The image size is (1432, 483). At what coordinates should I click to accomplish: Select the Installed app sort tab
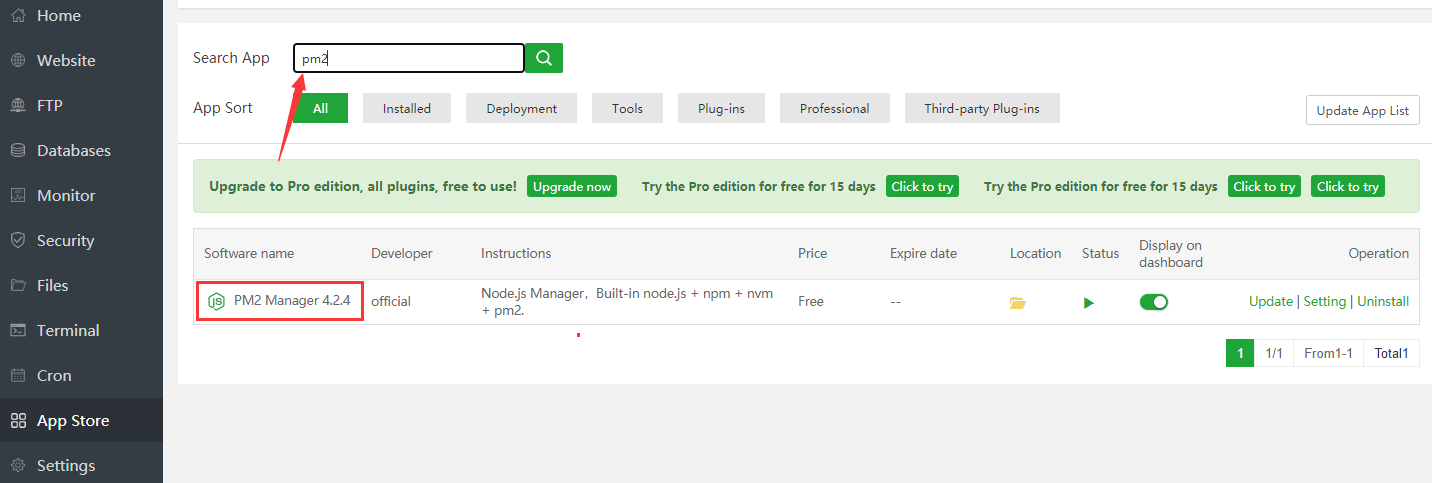pos(407,109)
